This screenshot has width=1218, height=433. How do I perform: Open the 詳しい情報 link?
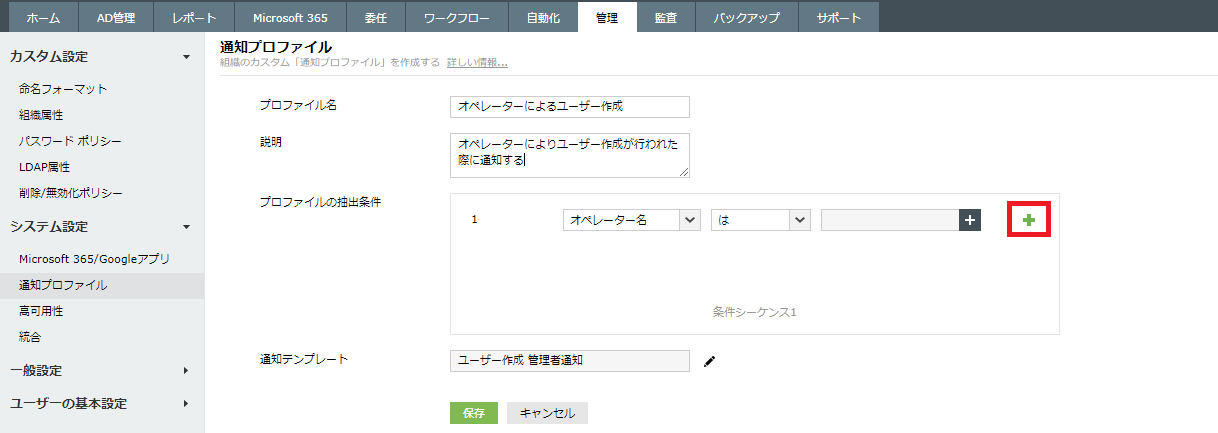pyautogui.click(x=477, y=62)
